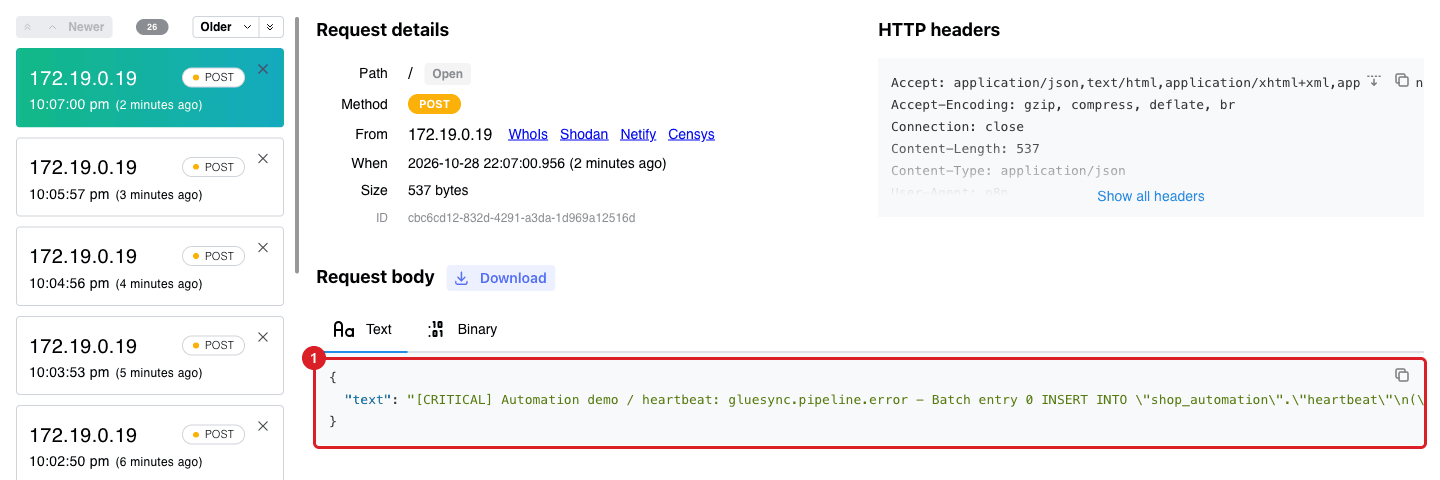Click POST badge on 10:05:57 pm entry
The width and height of the screenshot is (1440, 480).
click(213, 167)
